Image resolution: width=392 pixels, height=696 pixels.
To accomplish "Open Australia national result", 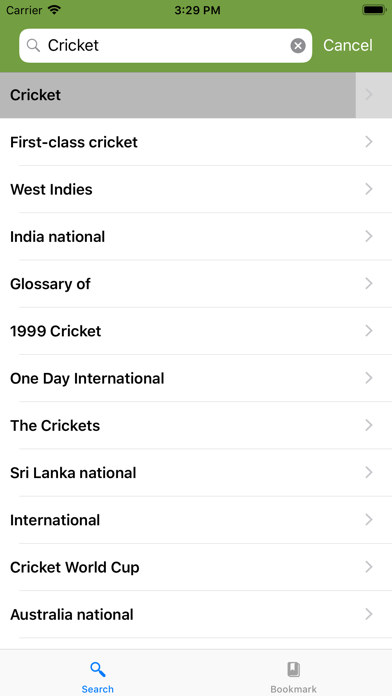I will point(196,614).
